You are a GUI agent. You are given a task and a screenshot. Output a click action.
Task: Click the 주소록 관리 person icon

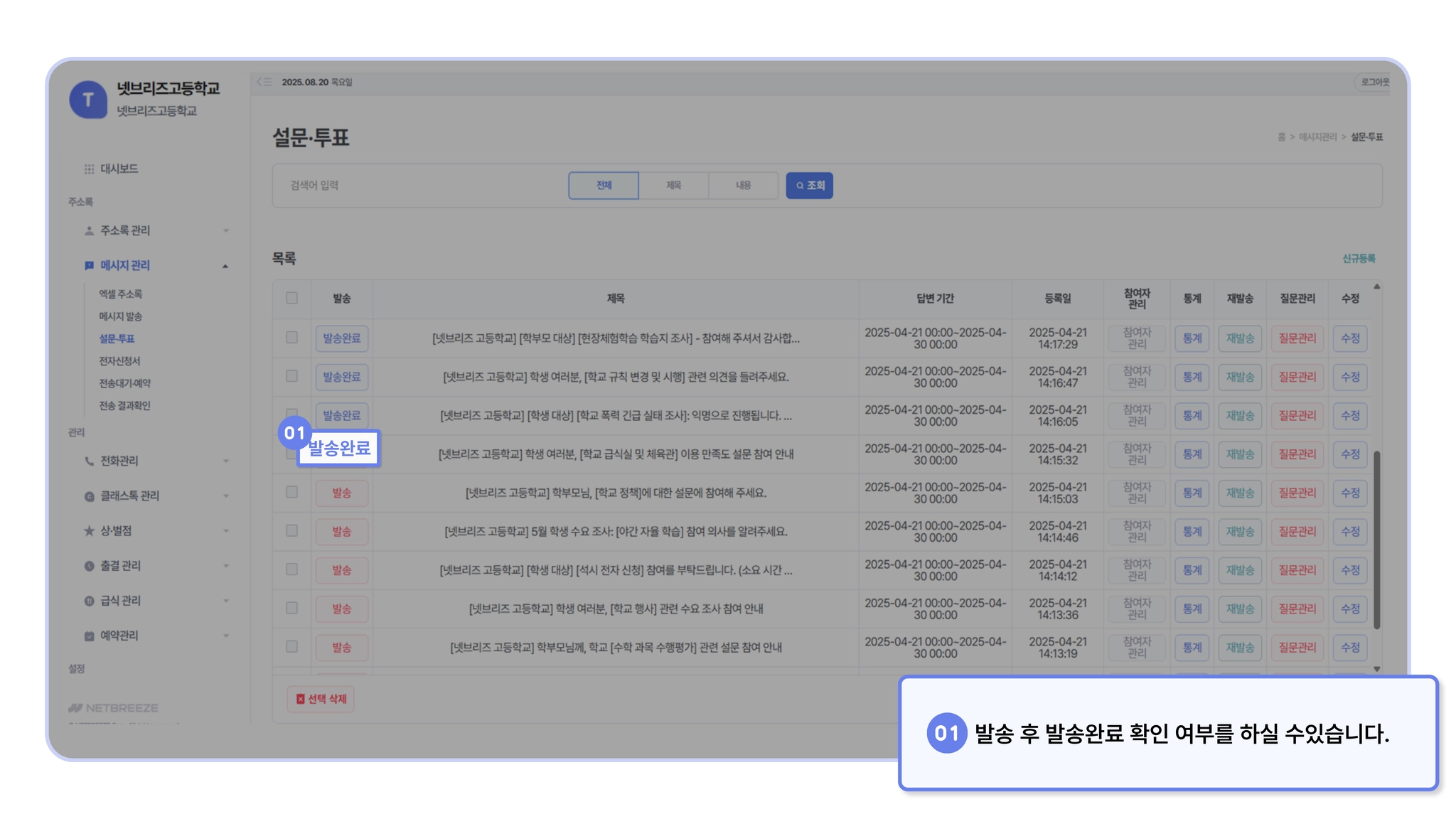click(x=89, y=231)
